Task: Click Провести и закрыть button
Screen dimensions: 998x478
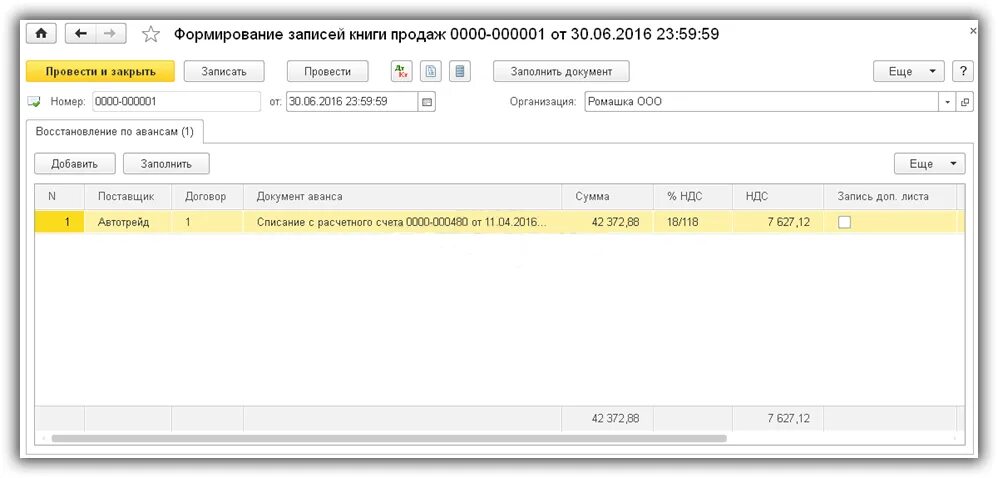Action: [101, 71]
